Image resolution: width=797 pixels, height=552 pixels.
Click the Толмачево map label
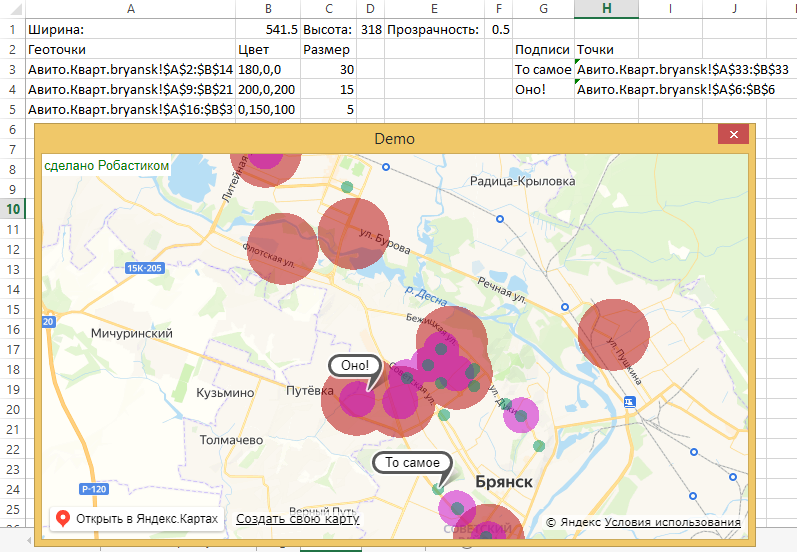pos(231,440)
